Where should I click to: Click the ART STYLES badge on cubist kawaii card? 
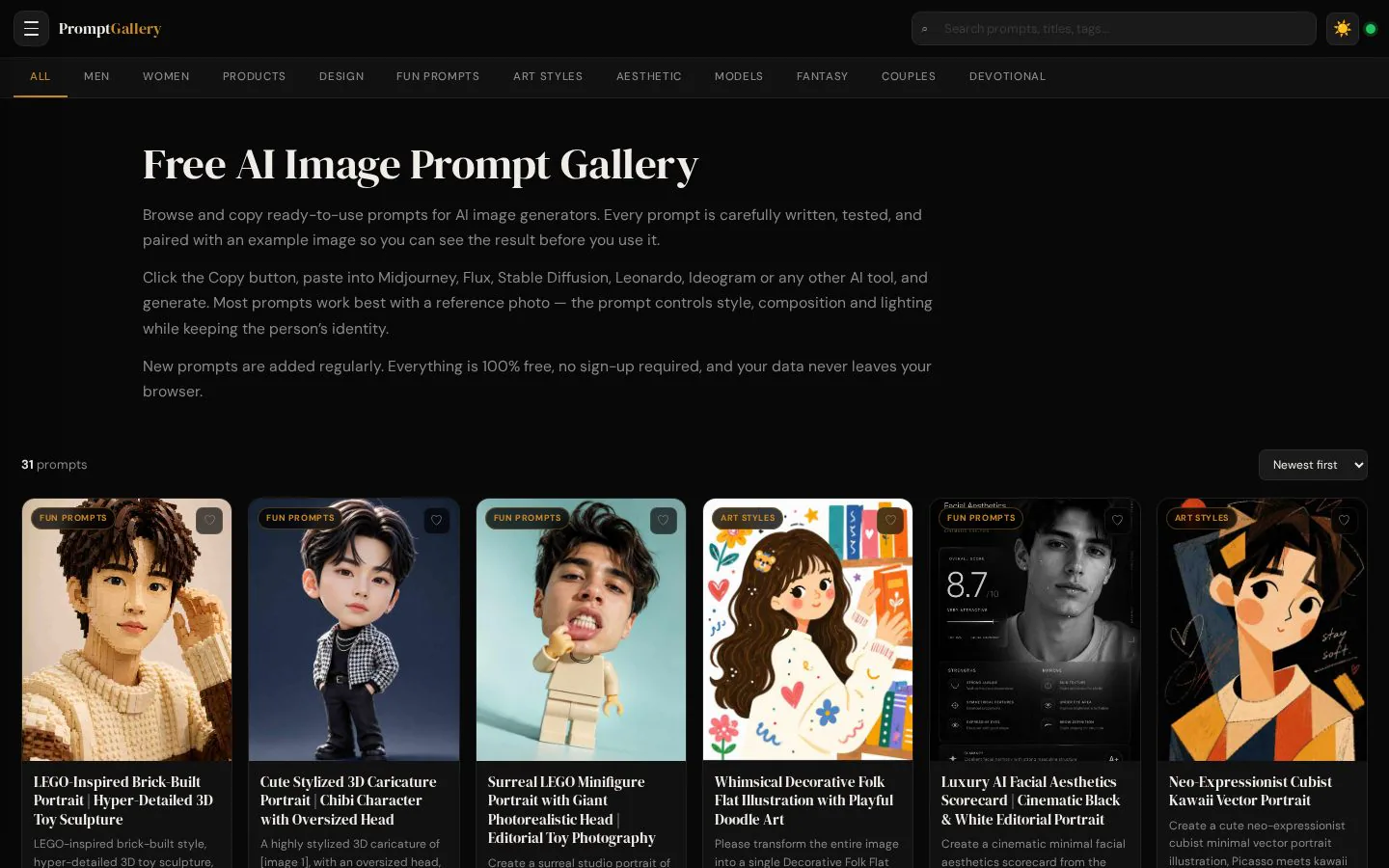click(x=1202, y=518)
